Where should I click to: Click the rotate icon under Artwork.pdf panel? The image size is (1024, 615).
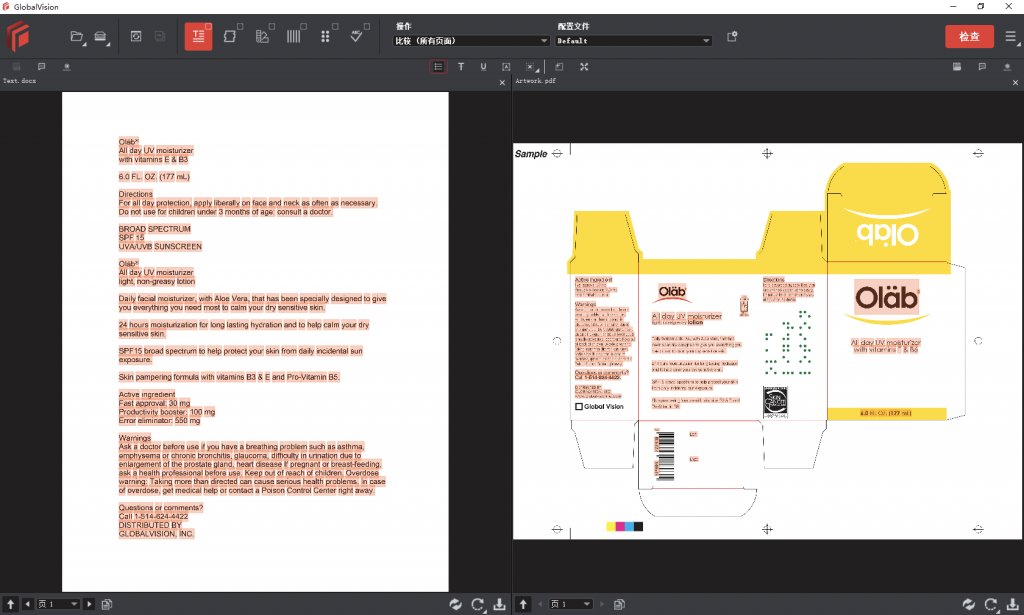point(991,605)
